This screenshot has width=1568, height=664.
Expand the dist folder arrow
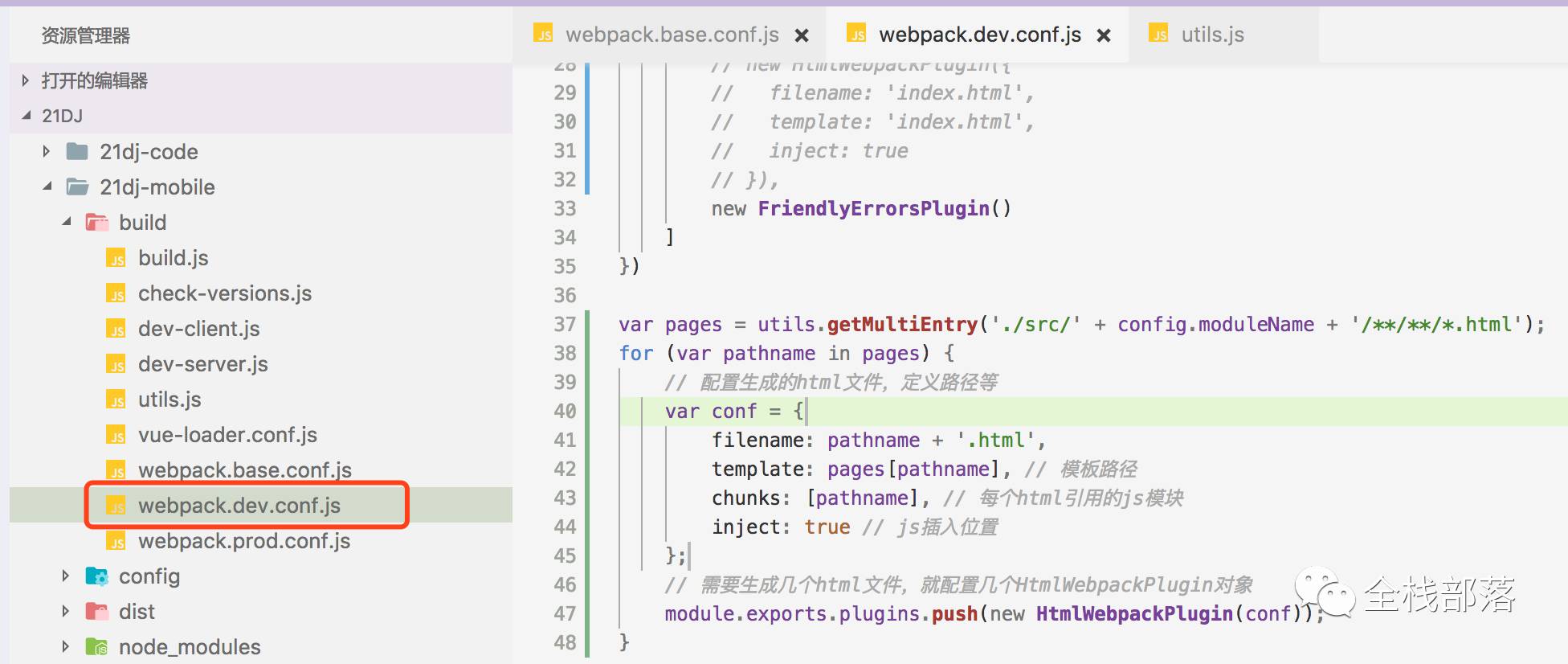66,611
